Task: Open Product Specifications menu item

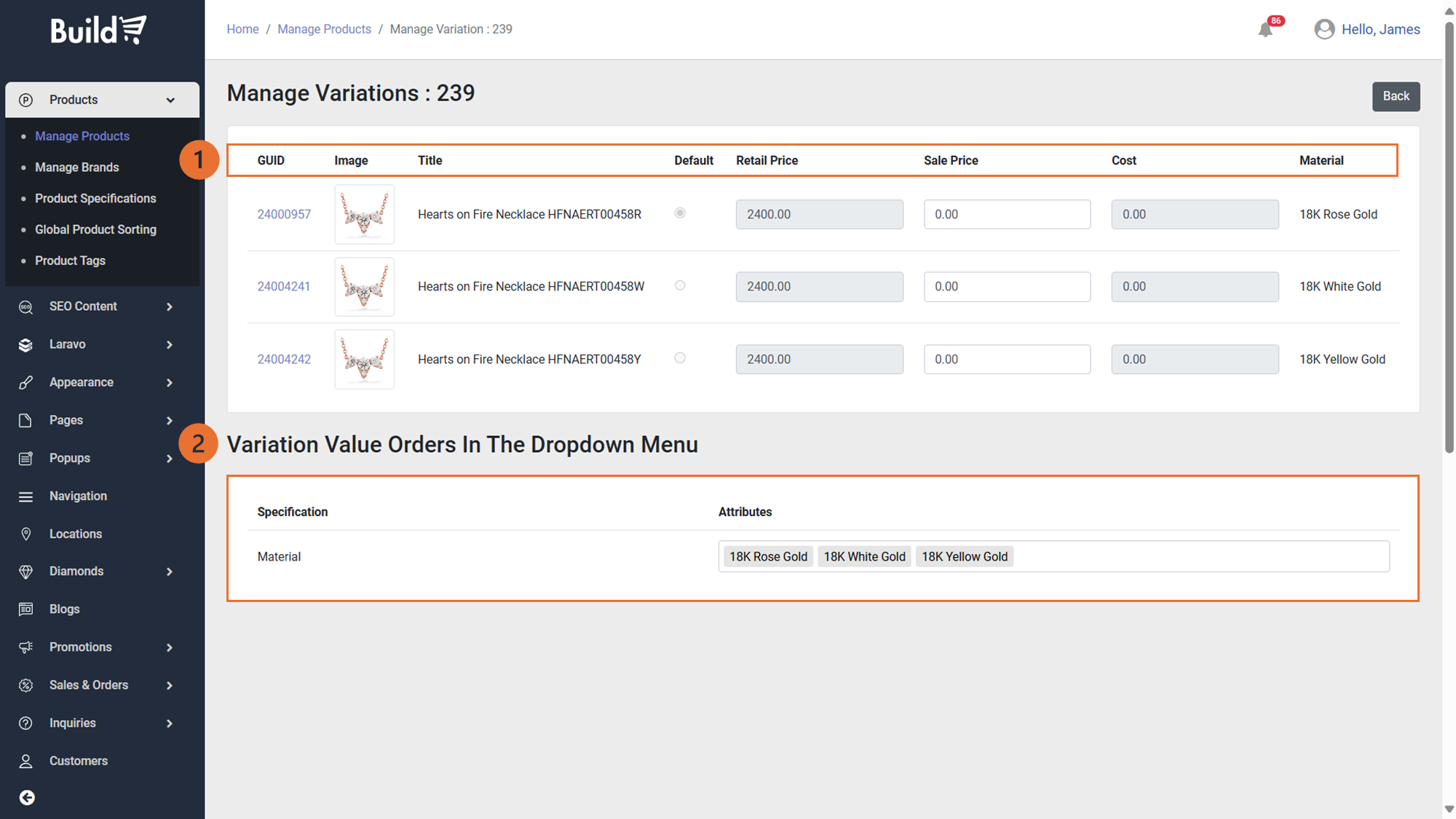Action: tap(95, 198)
